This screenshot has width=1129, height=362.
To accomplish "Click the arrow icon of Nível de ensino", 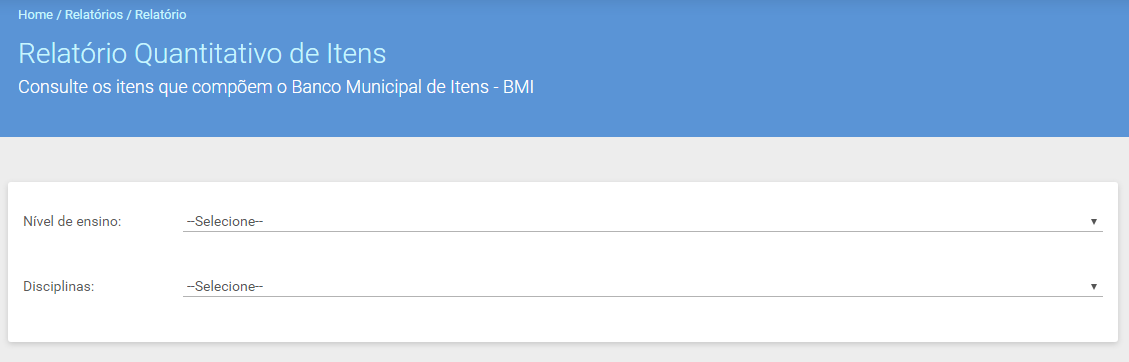I will click(x=1093, y=222).
